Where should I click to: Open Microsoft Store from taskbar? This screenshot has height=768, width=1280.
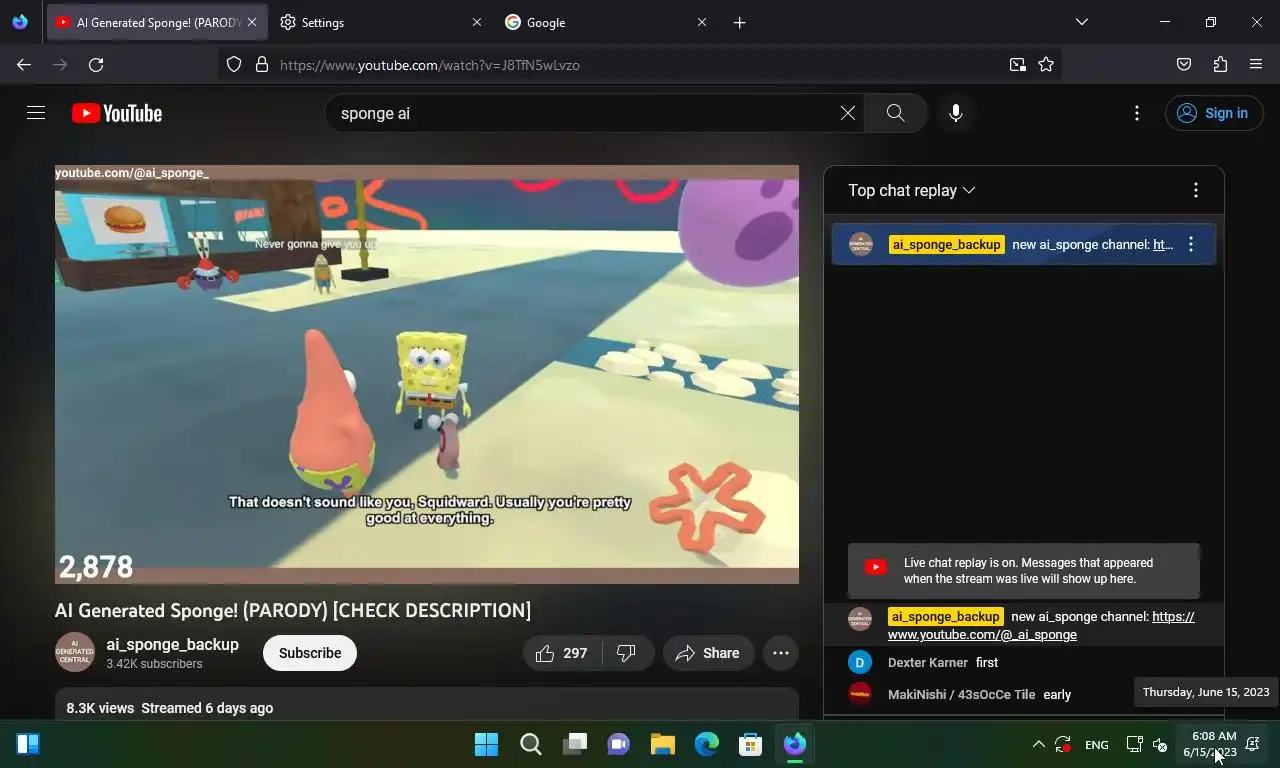coord(751,744)
